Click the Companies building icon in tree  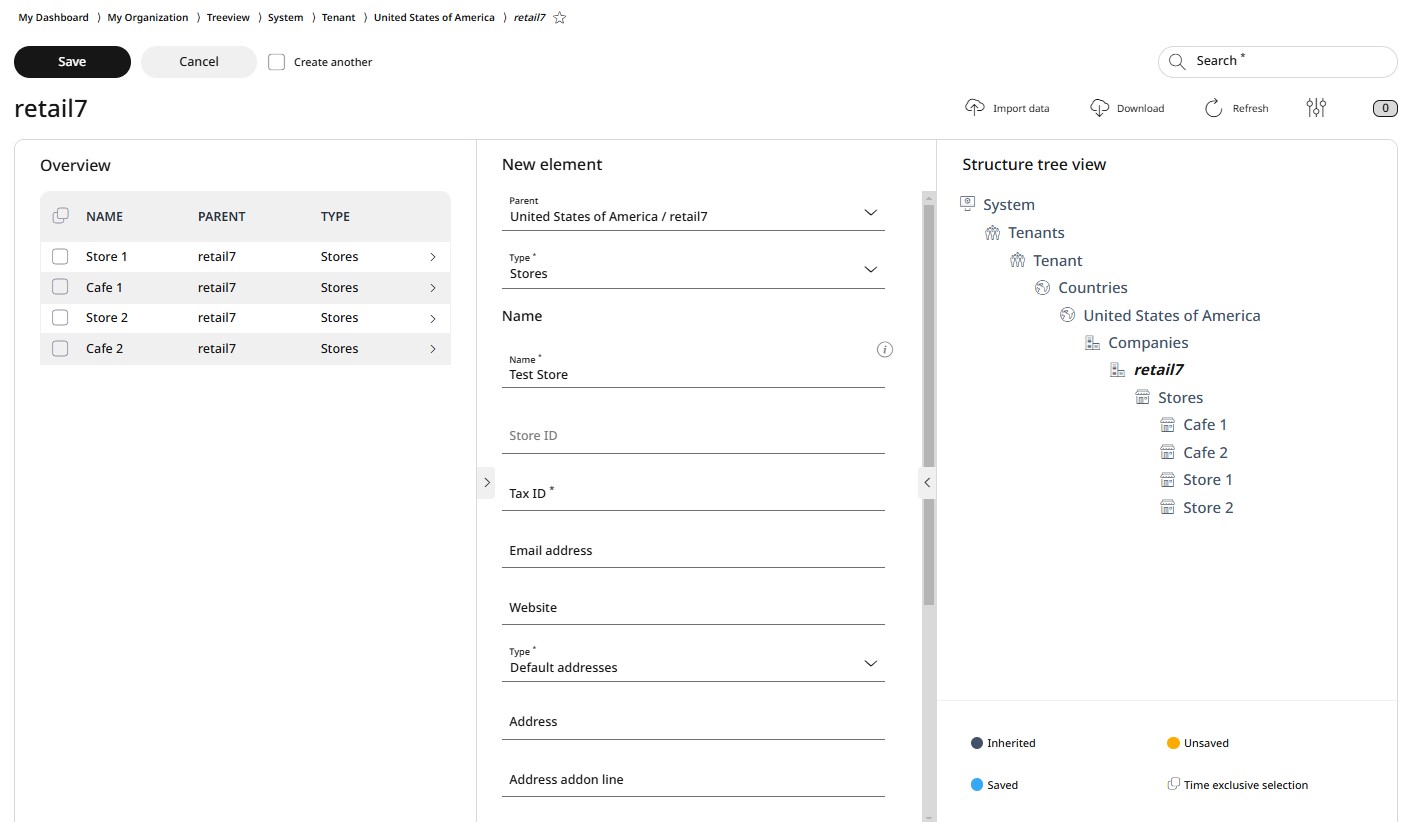click(1092, 342)
